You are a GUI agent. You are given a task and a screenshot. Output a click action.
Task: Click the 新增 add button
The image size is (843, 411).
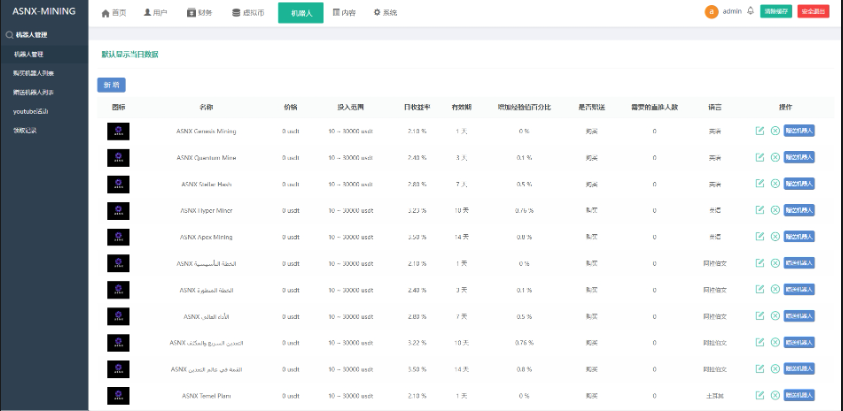[x=111, y=85]
